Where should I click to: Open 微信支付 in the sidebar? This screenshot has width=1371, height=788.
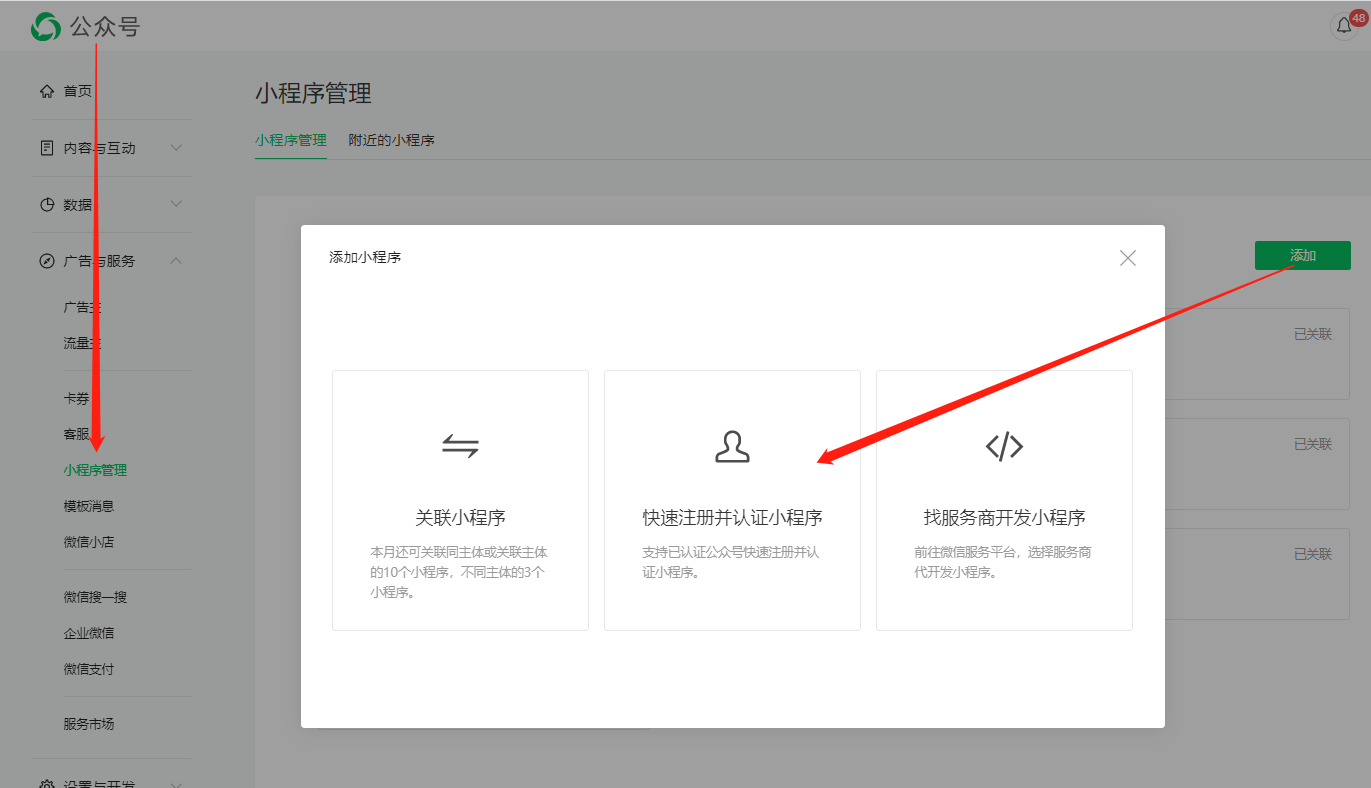click(89, 669)
